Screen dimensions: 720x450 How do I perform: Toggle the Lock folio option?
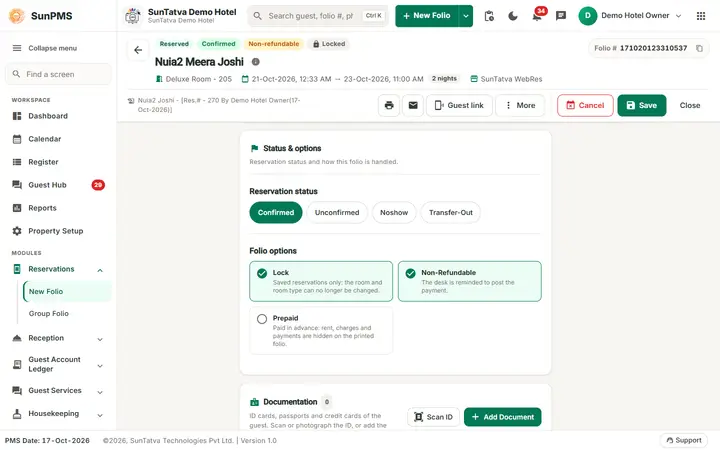(x=321, y=281)
